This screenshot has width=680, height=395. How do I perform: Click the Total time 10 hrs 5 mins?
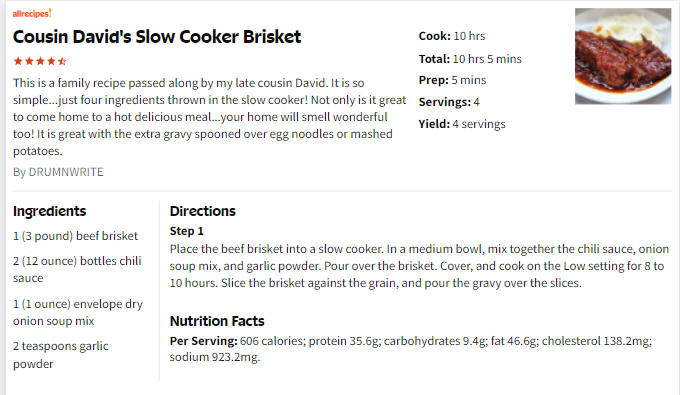click(470, 59)
